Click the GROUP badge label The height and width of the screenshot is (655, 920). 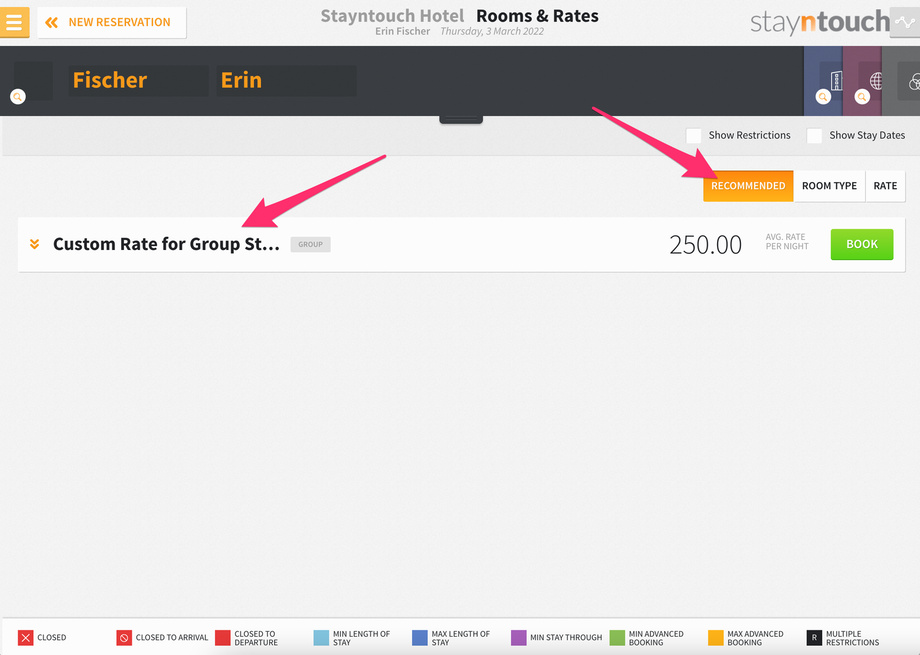pyautogui.click(x=310, y=244)
